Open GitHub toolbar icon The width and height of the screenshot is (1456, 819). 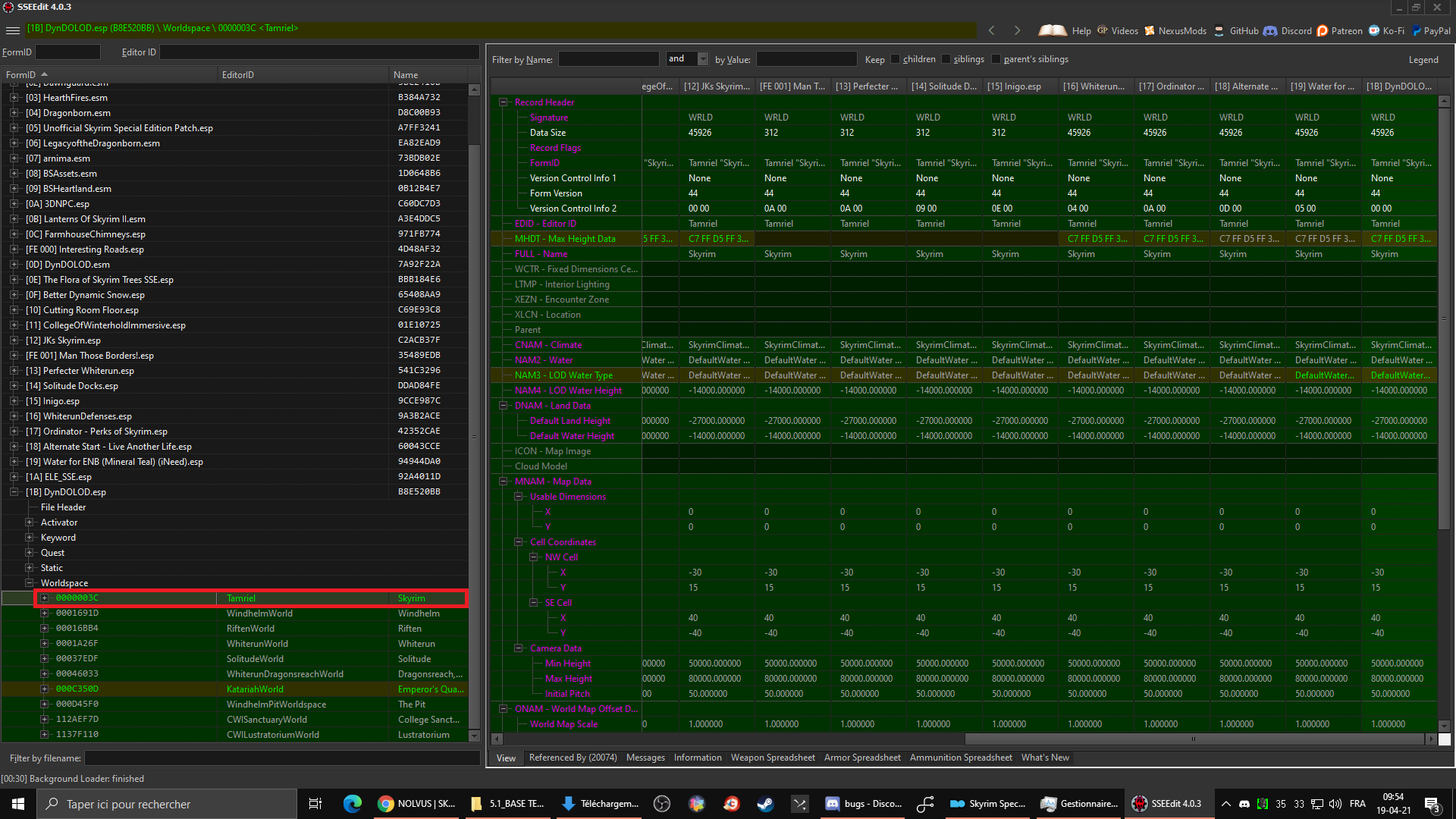pyautogui.click(x=1219, y=31)
